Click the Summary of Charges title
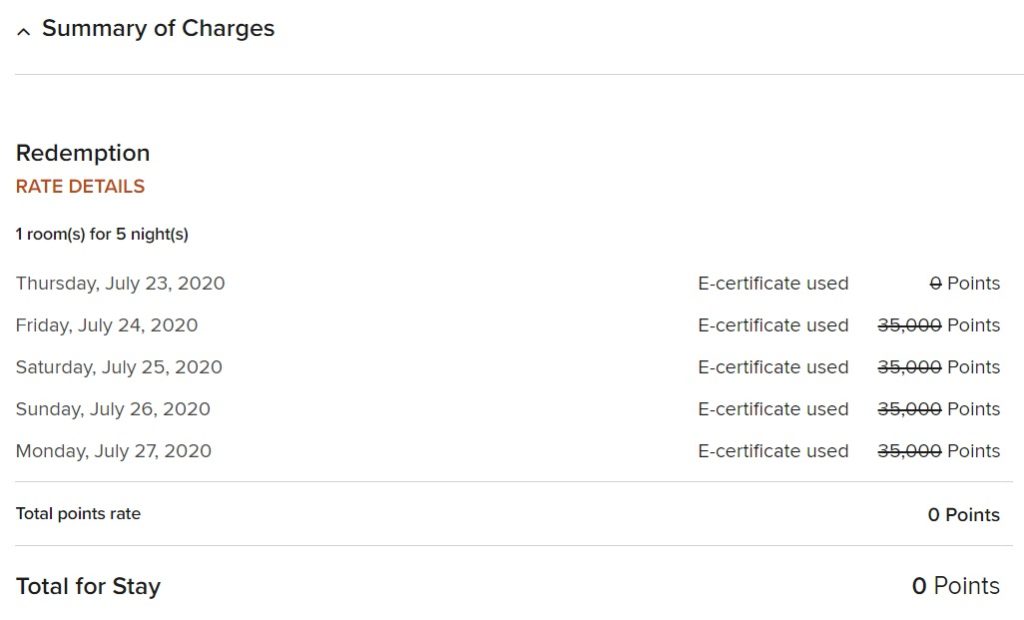This screenshot has height=620, width=1024. pos(158,29)
